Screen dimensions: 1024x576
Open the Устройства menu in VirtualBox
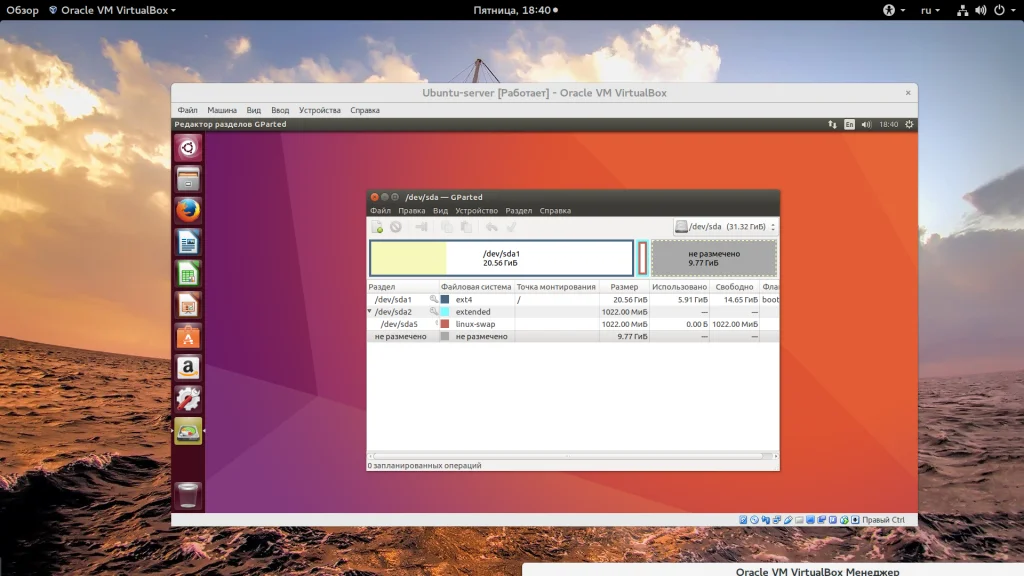320,110
